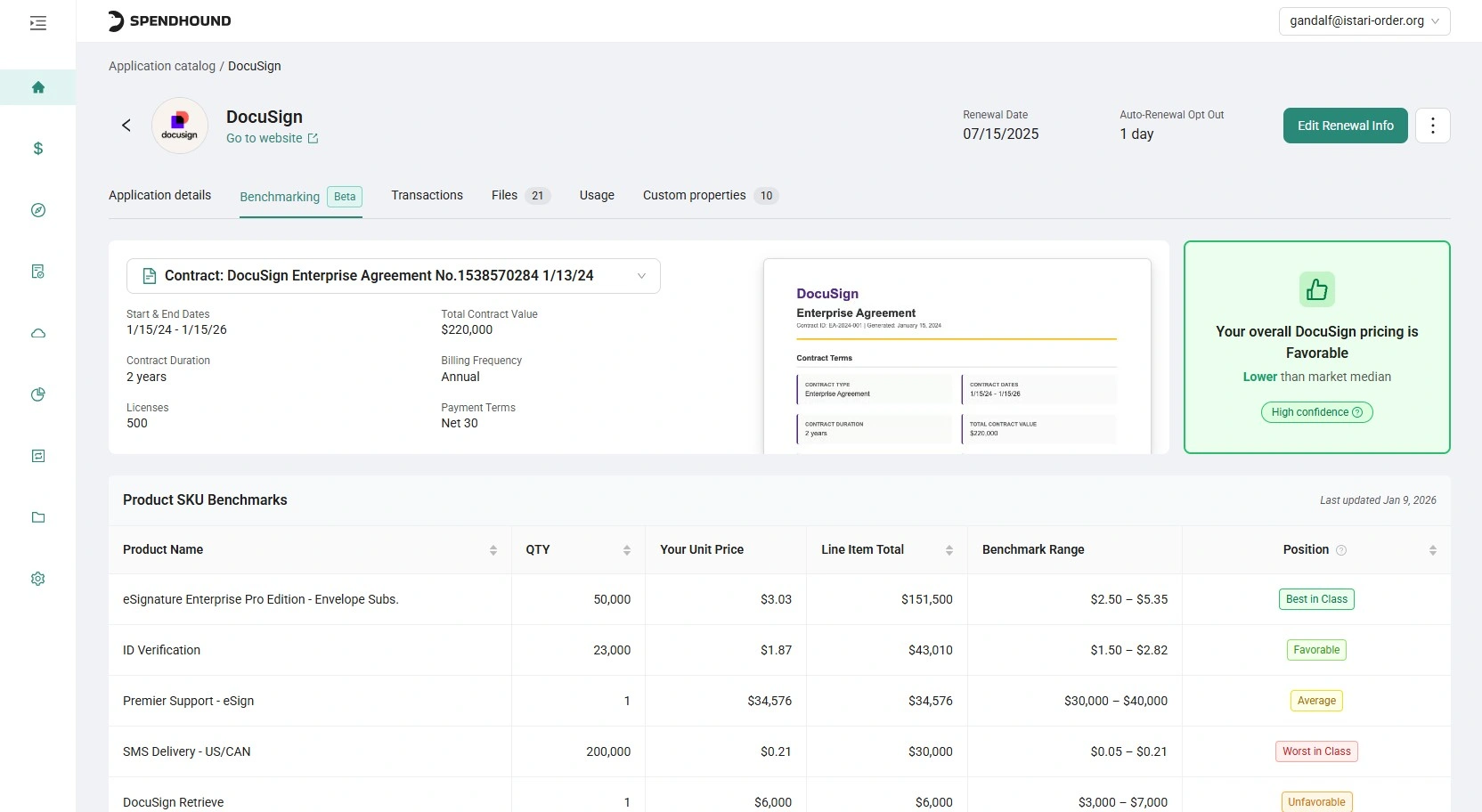
Task: Click the thumbs up favorable icon
Action: tap(1316, 289)
